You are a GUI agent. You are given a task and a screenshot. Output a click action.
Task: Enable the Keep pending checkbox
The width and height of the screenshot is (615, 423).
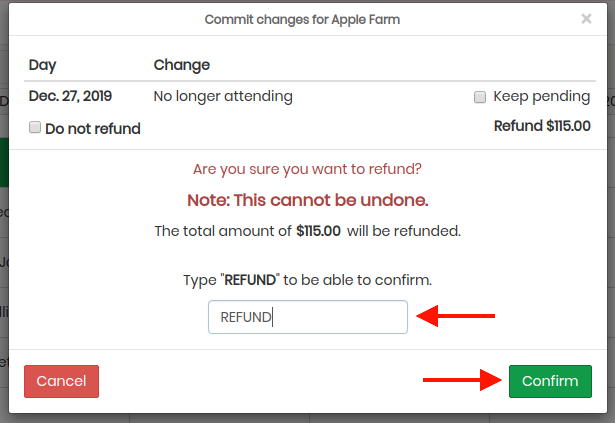click(480, 97)
